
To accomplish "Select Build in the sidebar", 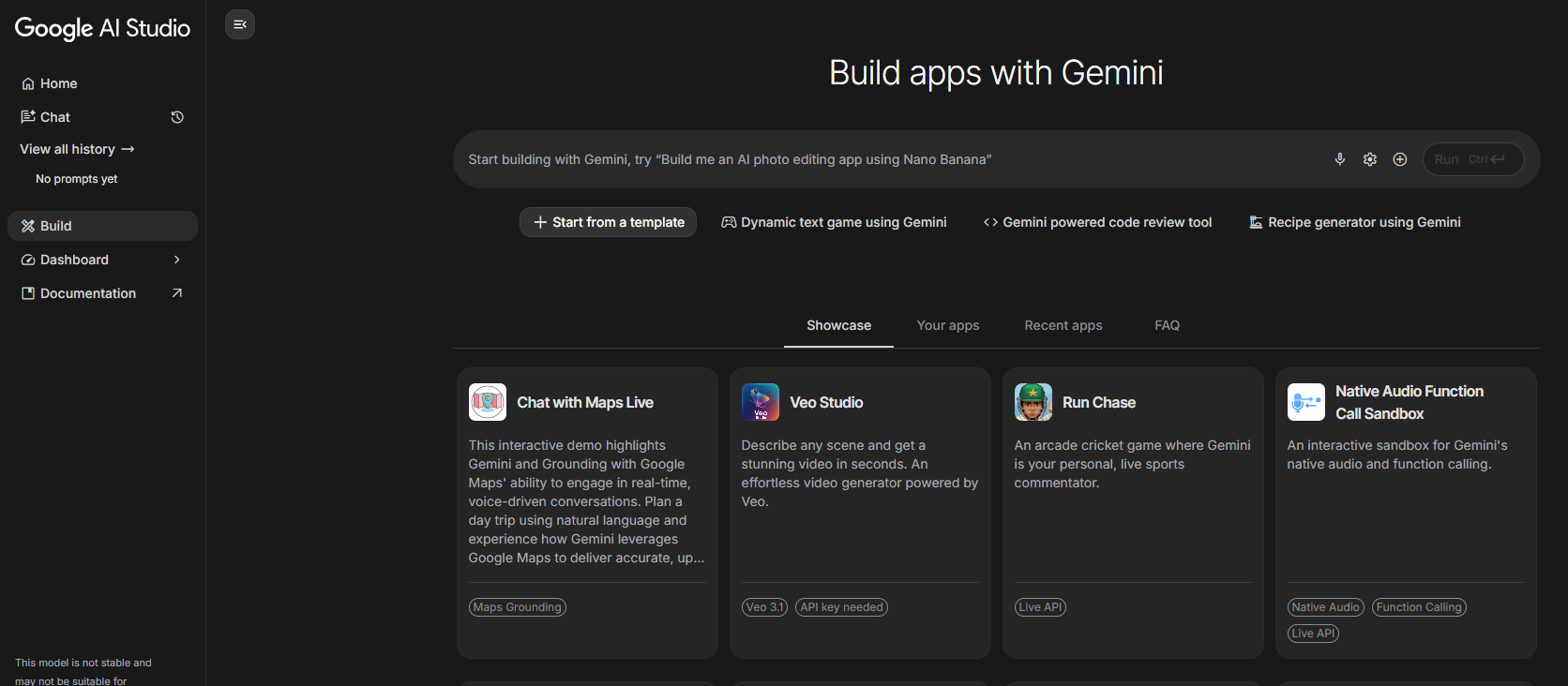I will (x=102, y=226).
